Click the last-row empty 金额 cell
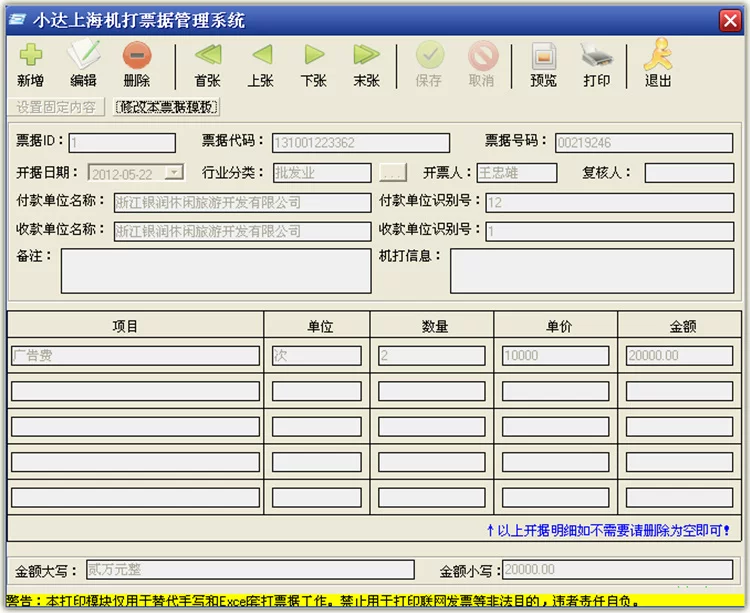This screenshot has width=750, height=613. (x=679, y=497)
